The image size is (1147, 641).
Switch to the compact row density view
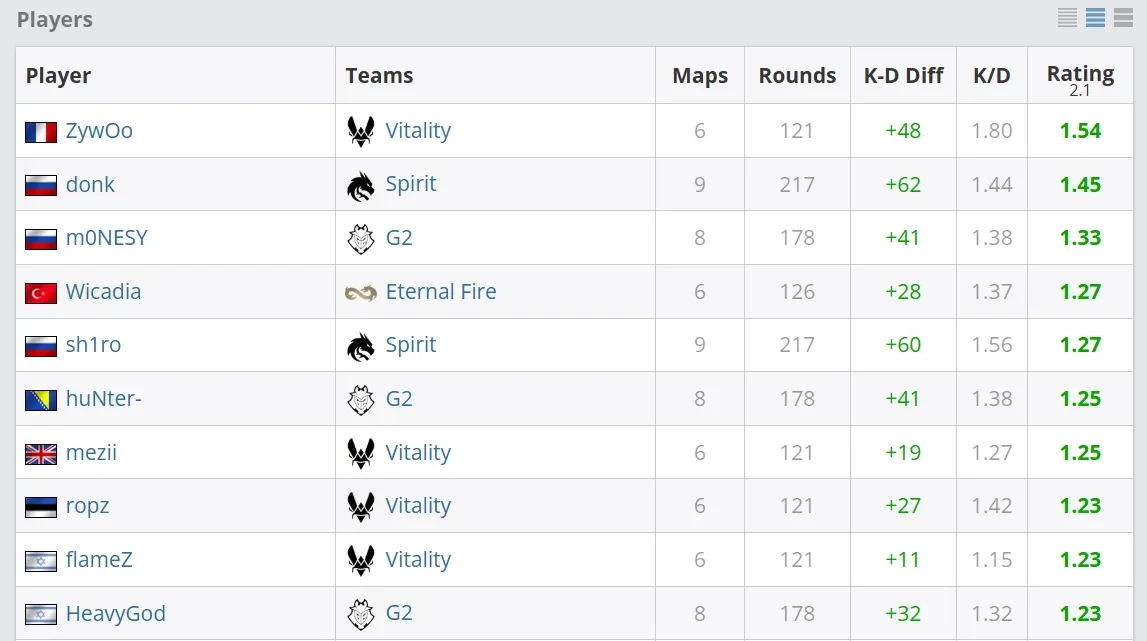[x=1067, y=17]
